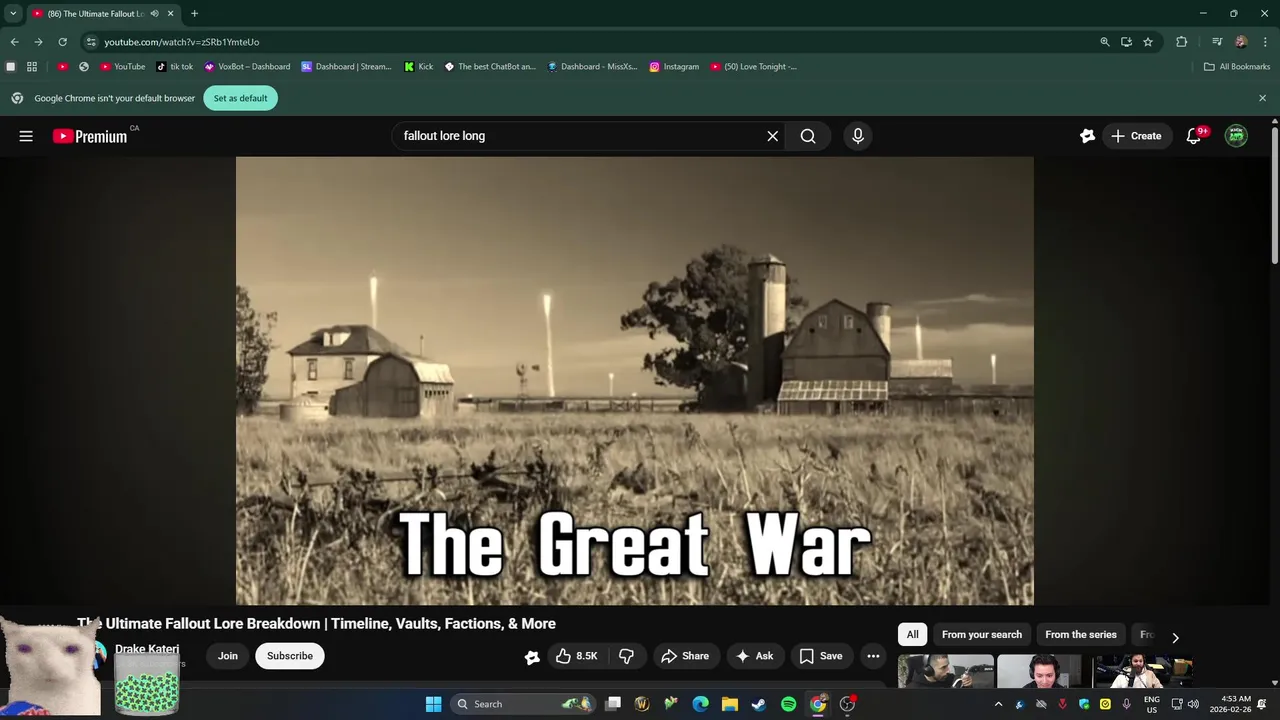Like the video with 8.5K likes

pyautogui.click(x=577, y=656)
